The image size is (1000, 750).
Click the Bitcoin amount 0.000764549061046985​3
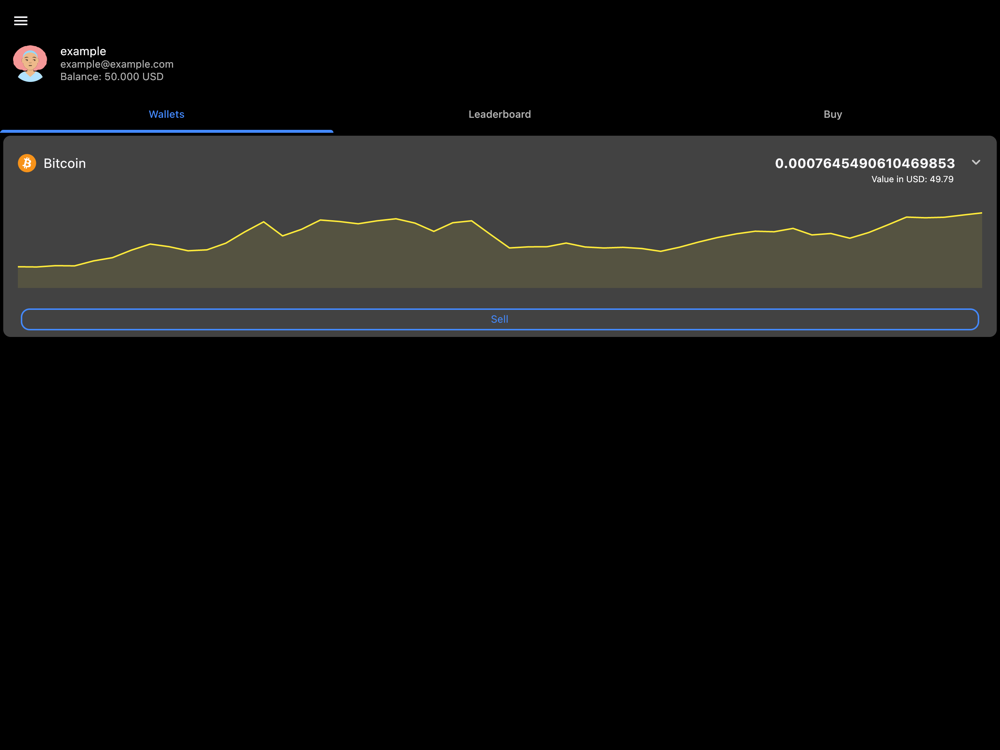pyautogui.click(x=865, y=163)
